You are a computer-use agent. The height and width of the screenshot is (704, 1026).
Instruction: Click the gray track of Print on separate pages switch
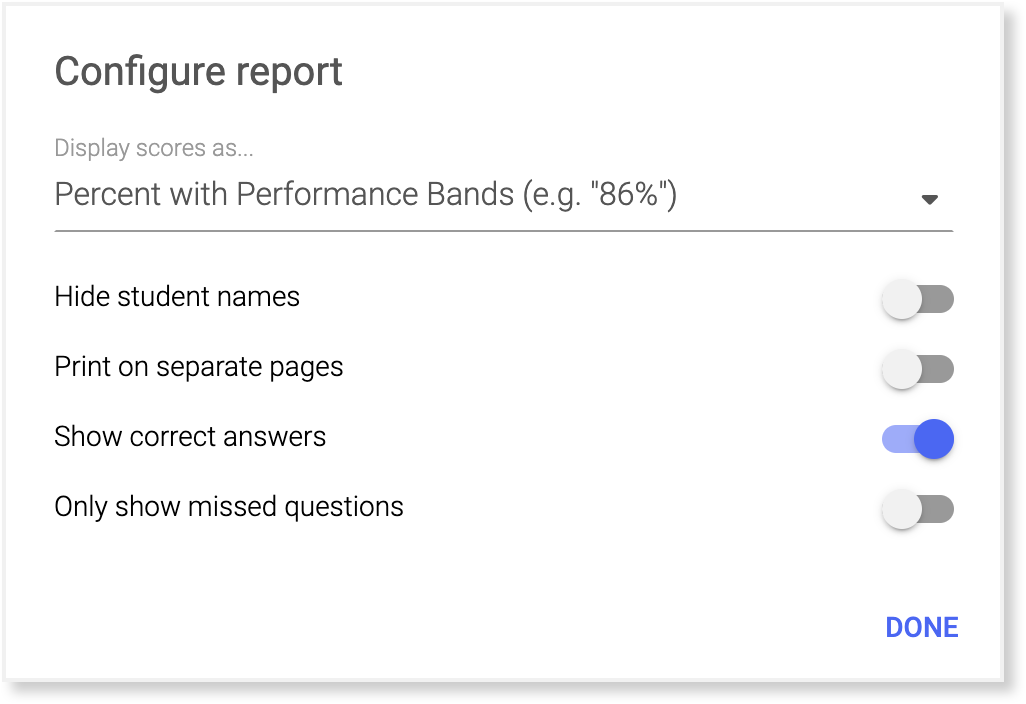click(941, 369)
